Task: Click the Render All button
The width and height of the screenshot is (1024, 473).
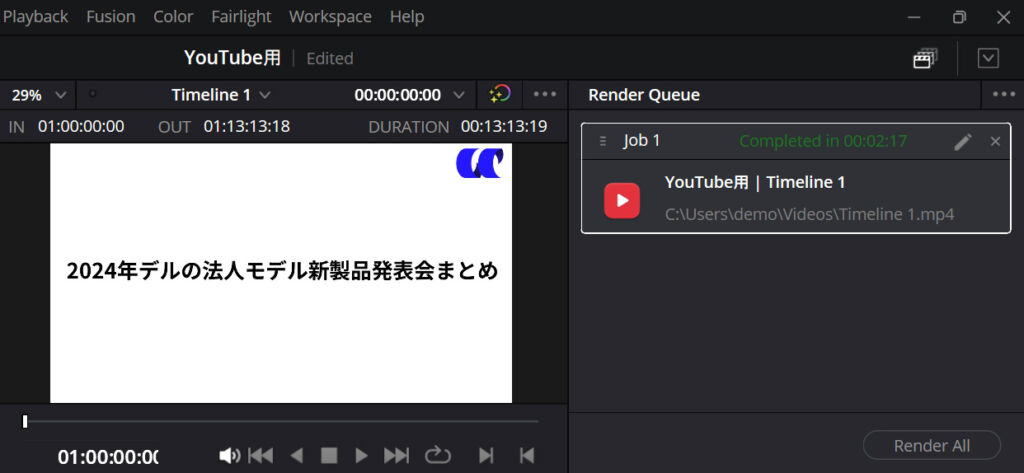Action: pos(932,445)
